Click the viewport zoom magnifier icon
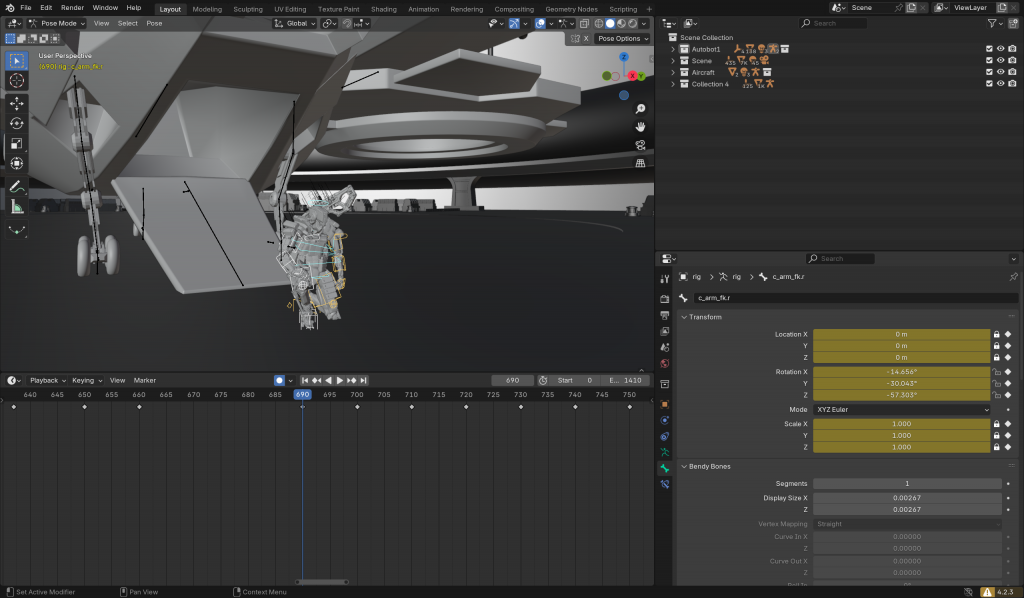Viewport: 1024px width, 598px height. tap(640, 109)
